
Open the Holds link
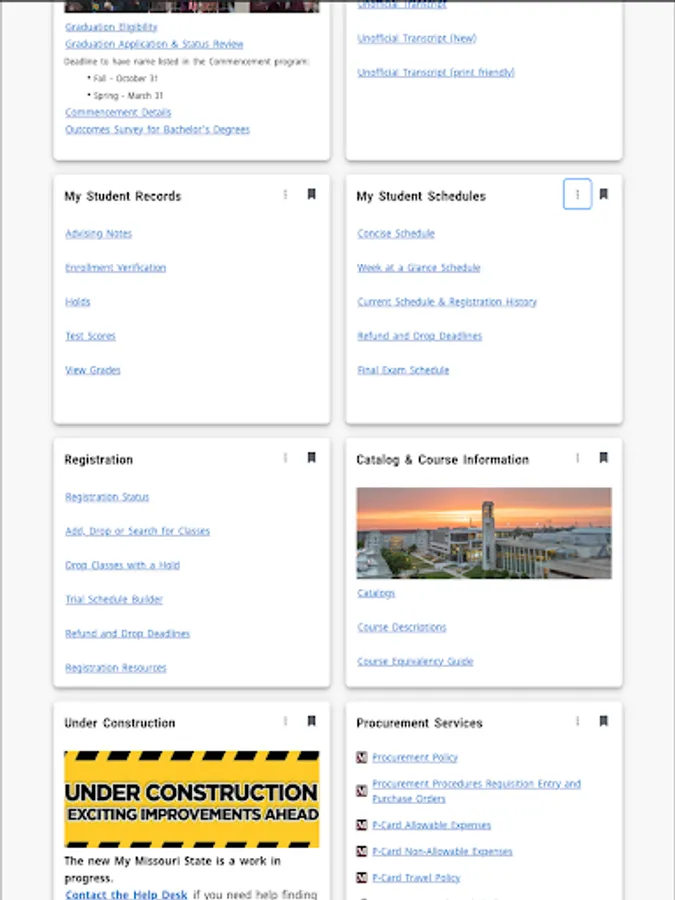pos(77,302)
